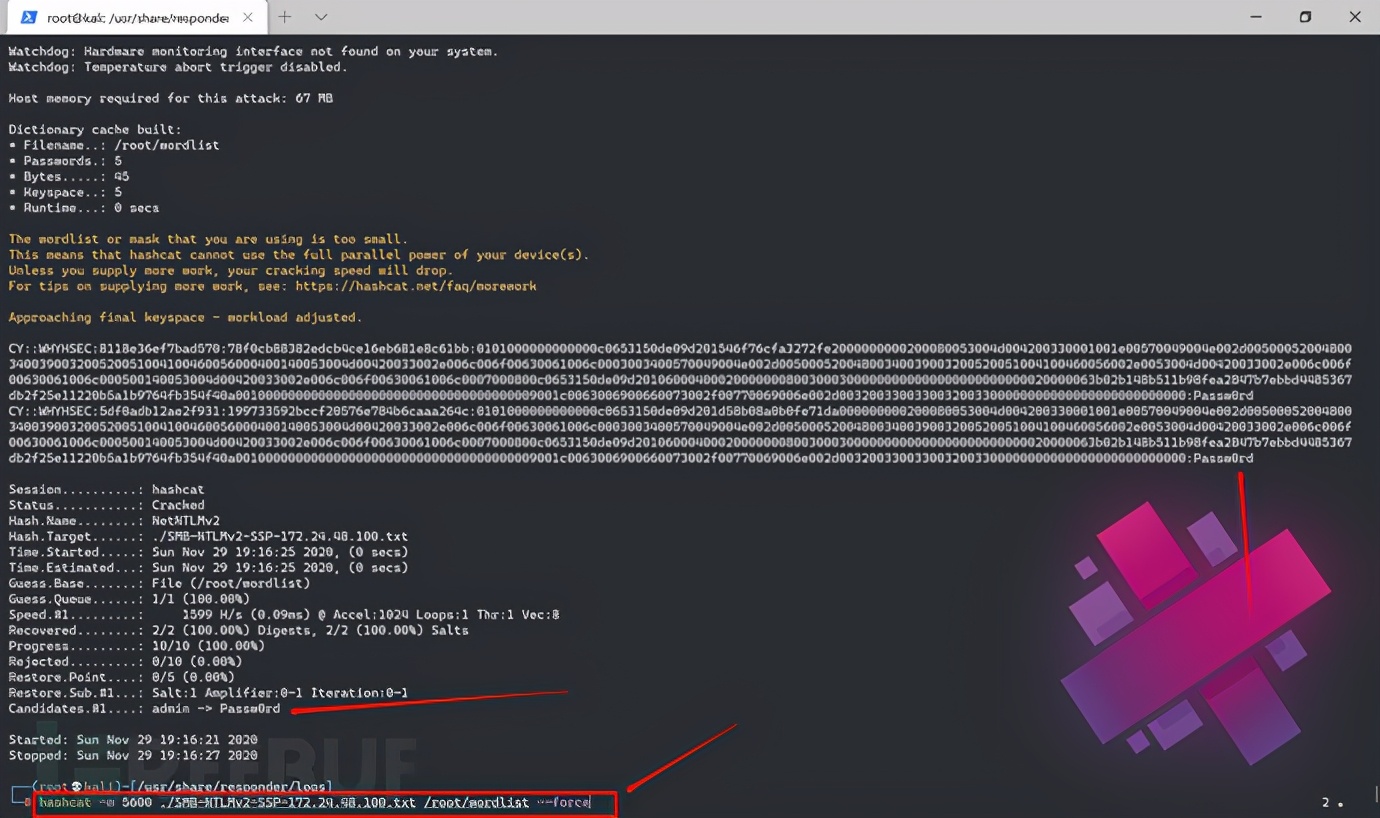Close the root@kali terminal tab
Viewport: 1380px width, 818px height.
[248, 17]
